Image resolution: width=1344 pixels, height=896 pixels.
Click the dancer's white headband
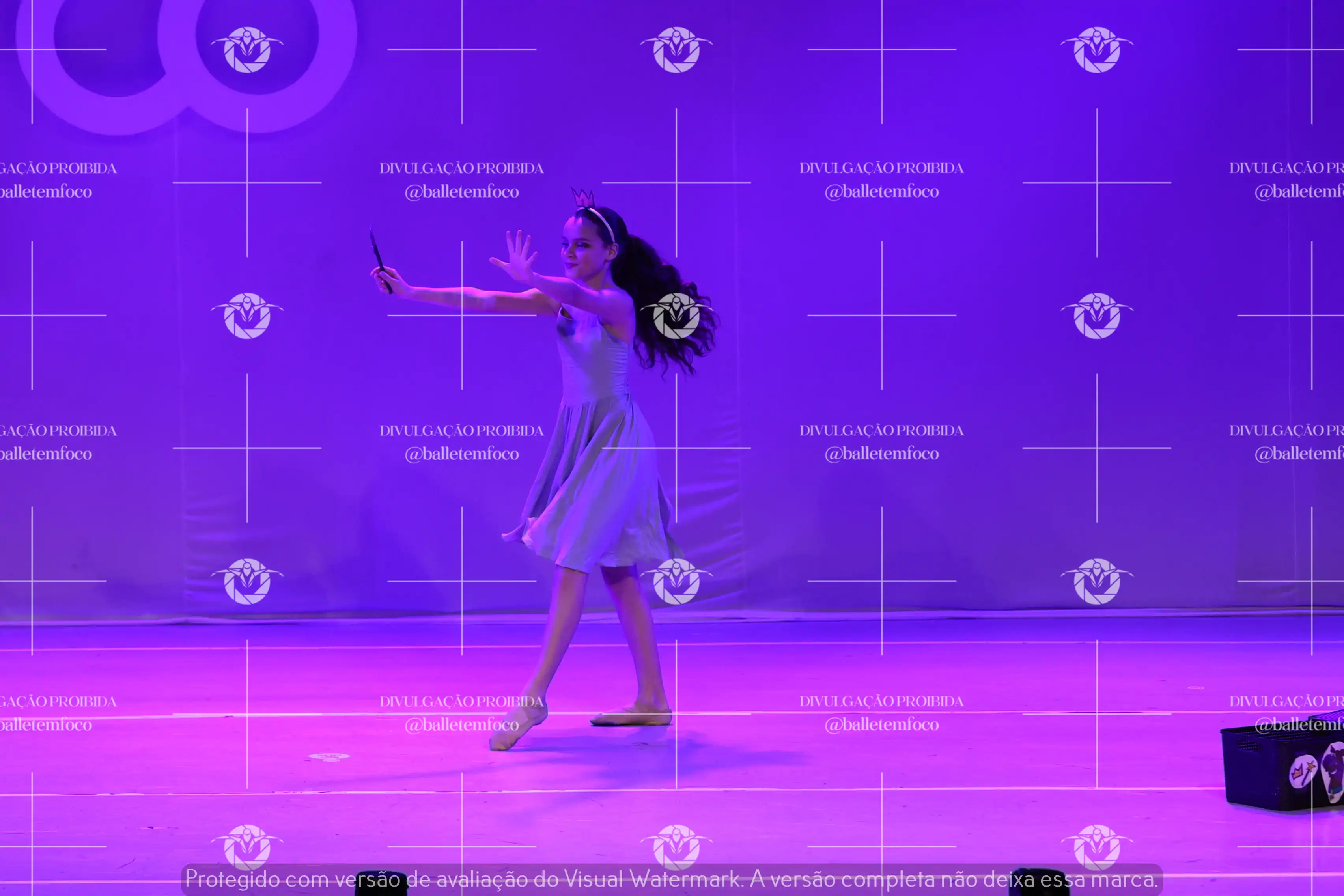[x=603, y=222]
